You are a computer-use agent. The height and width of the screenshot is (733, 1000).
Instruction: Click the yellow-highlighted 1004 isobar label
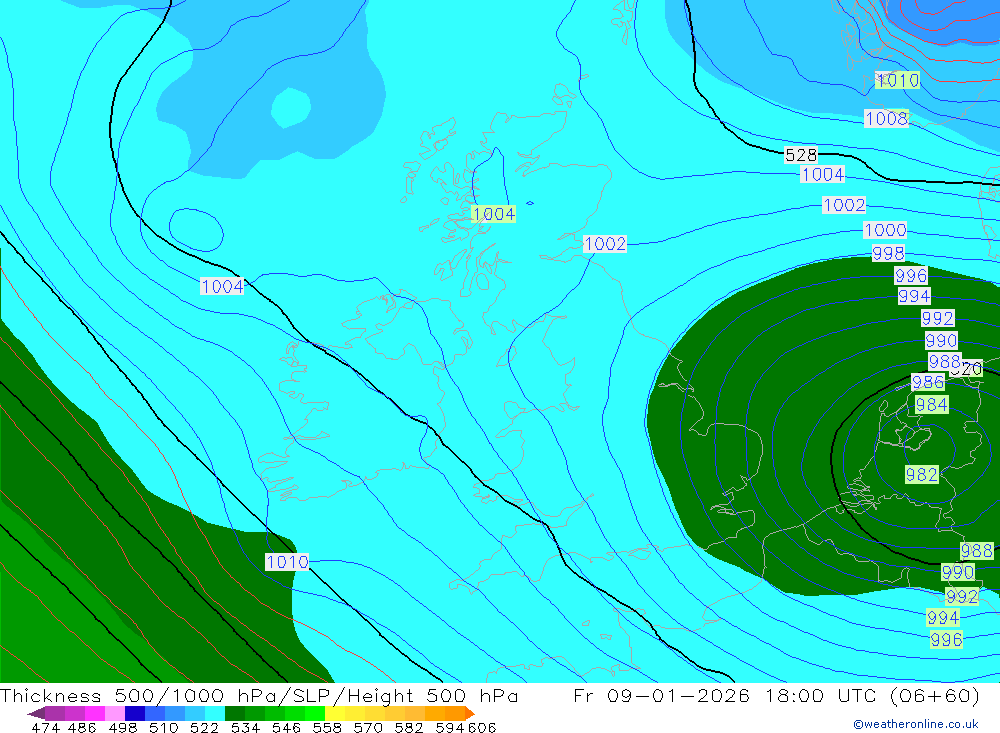click(x=494, y=214)
